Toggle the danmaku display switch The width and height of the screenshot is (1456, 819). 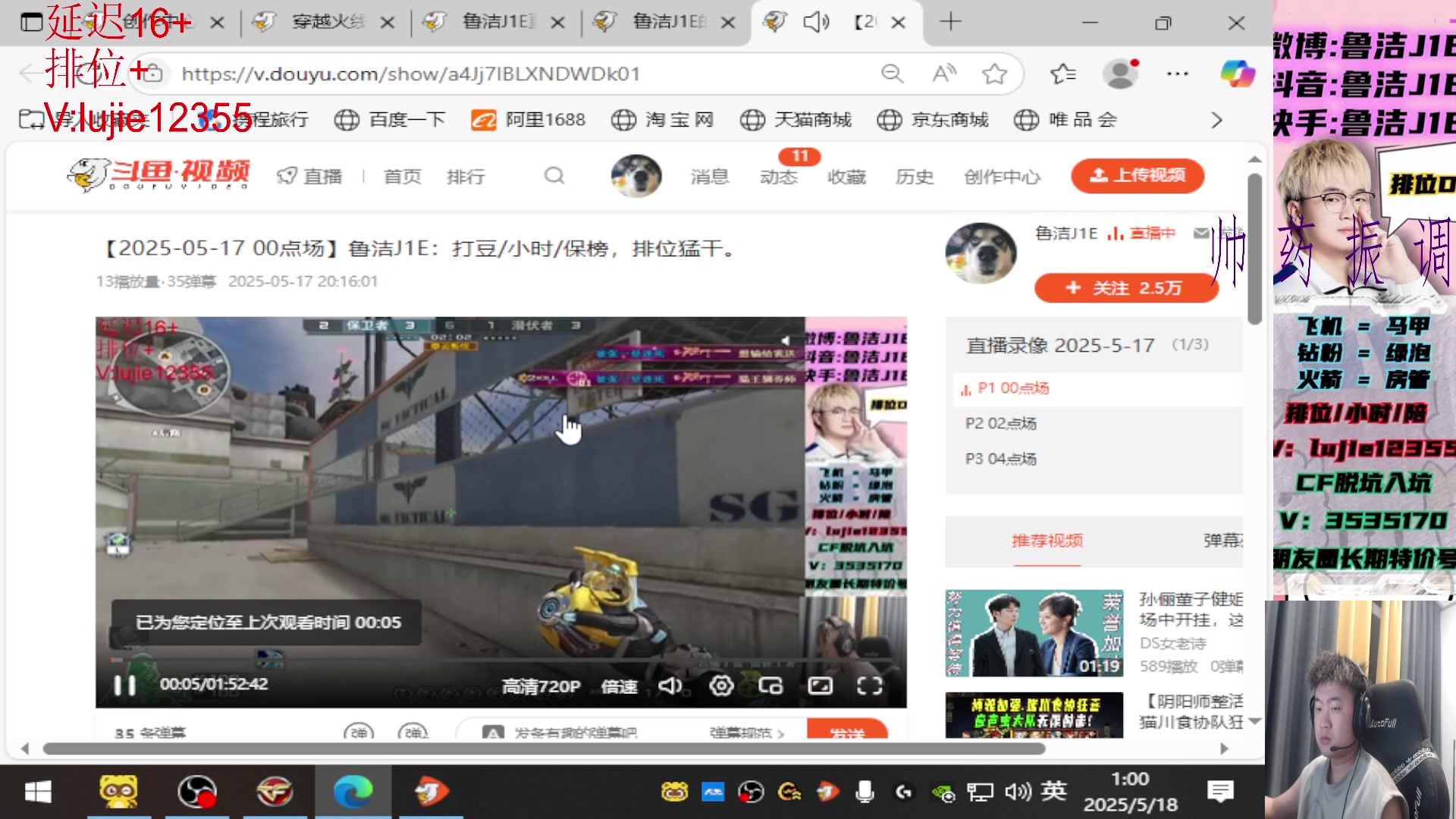coord(359,732)
